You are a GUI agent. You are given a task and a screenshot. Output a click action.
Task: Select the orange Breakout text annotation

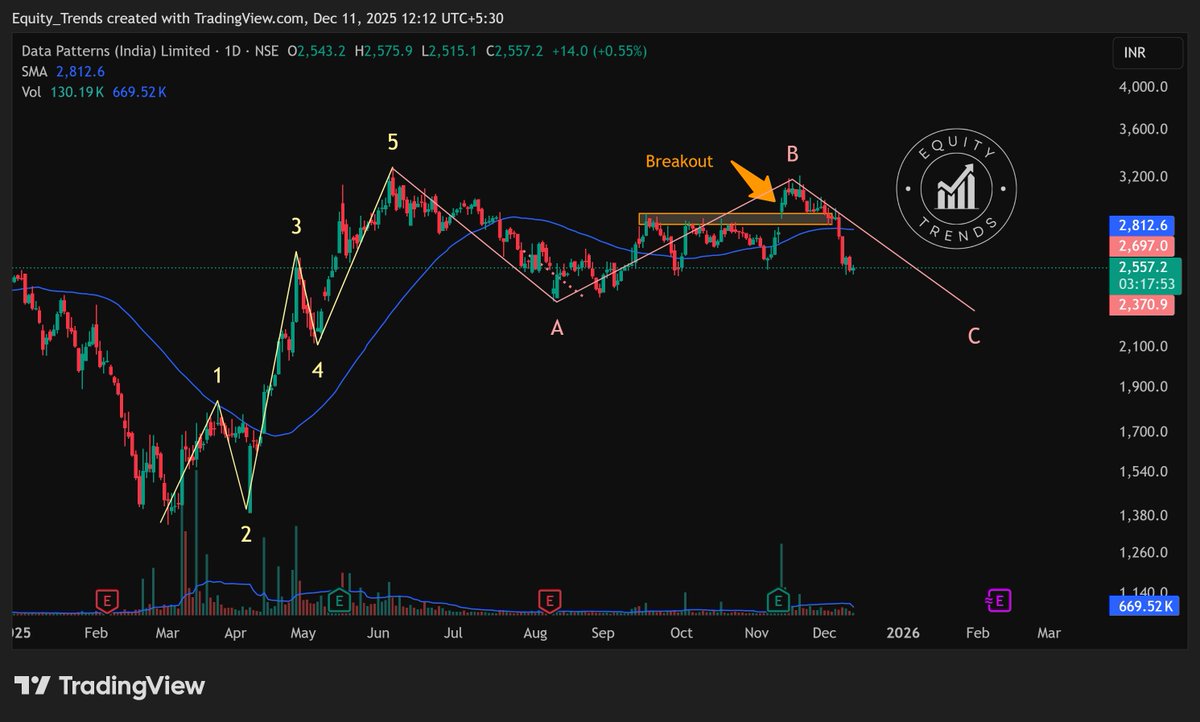tap(679, 161)
